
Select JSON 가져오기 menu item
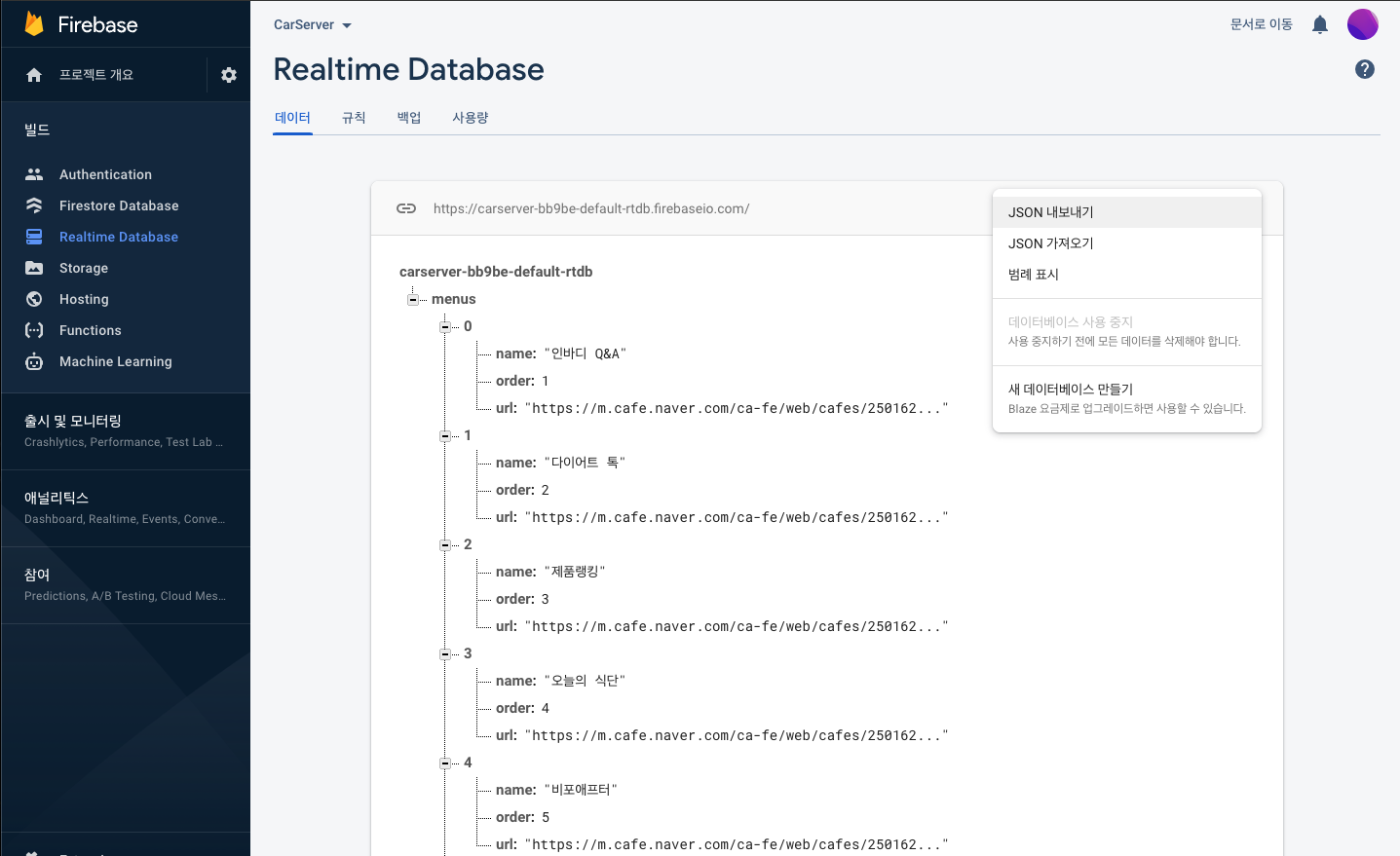[1050, 243]
